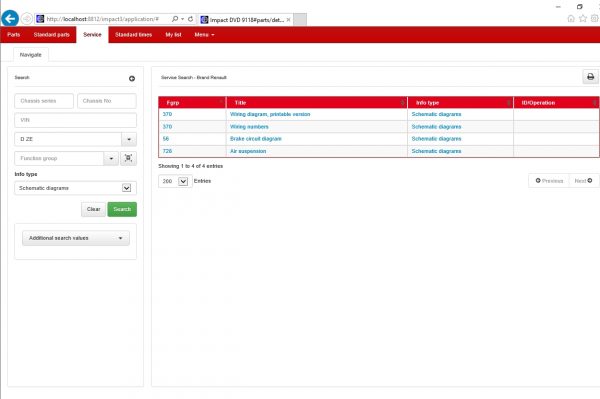
Task: Click Fgrp 726 link
Action: click(167, 151)
